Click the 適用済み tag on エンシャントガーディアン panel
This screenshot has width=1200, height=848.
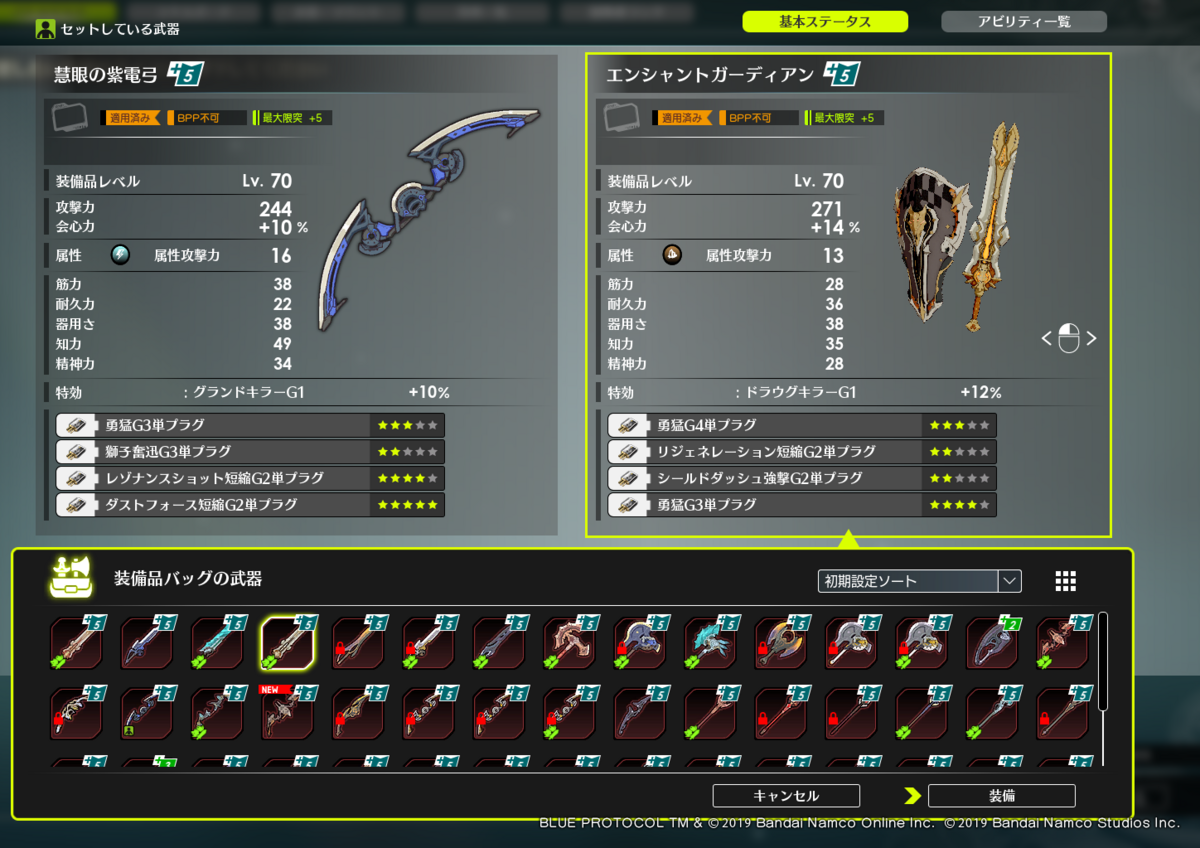(684, 118)
